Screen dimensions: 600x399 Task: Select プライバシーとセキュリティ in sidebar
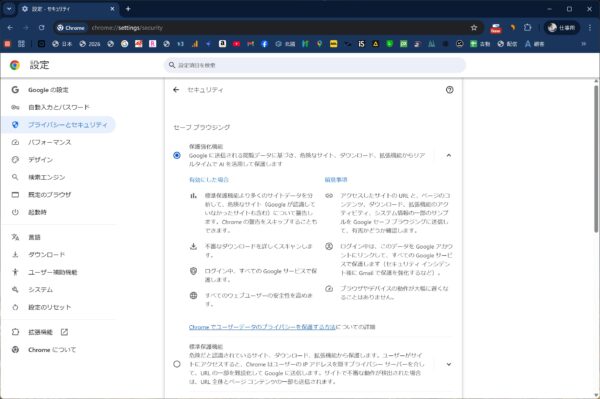coord(59,125)
